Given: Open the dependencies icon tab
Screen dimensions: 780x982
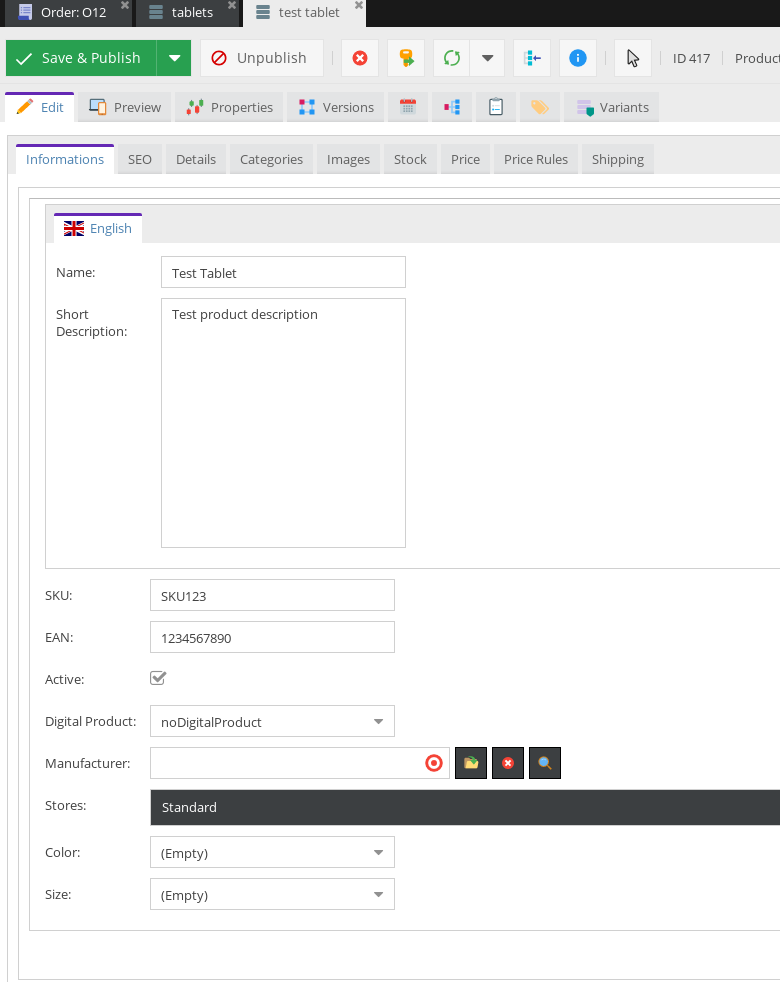Looking at the screenshot, I should (x=452, y=107).
